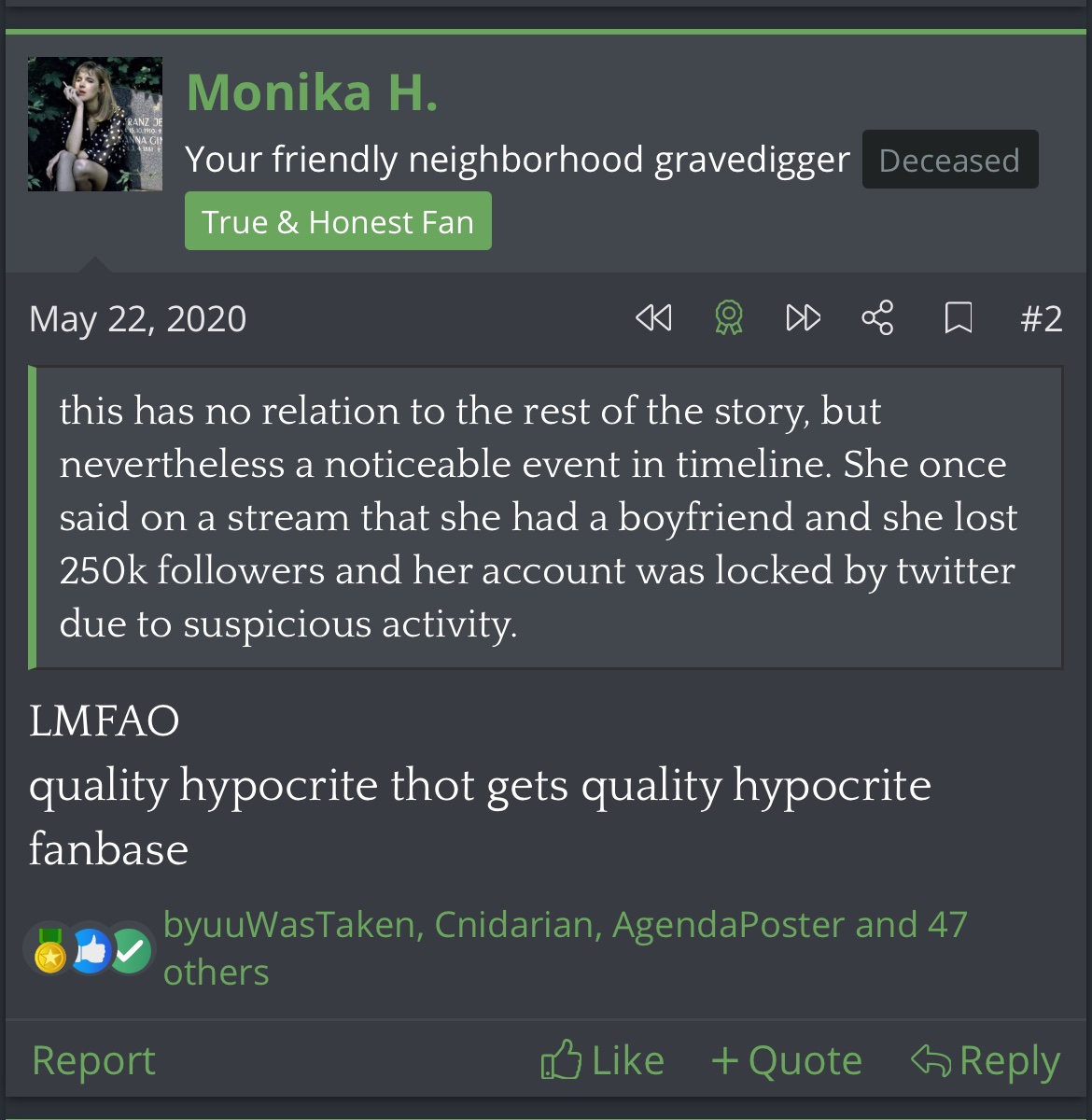
Task: Click the green checkmark reaction icon
Action: click(x=131, y=952)
